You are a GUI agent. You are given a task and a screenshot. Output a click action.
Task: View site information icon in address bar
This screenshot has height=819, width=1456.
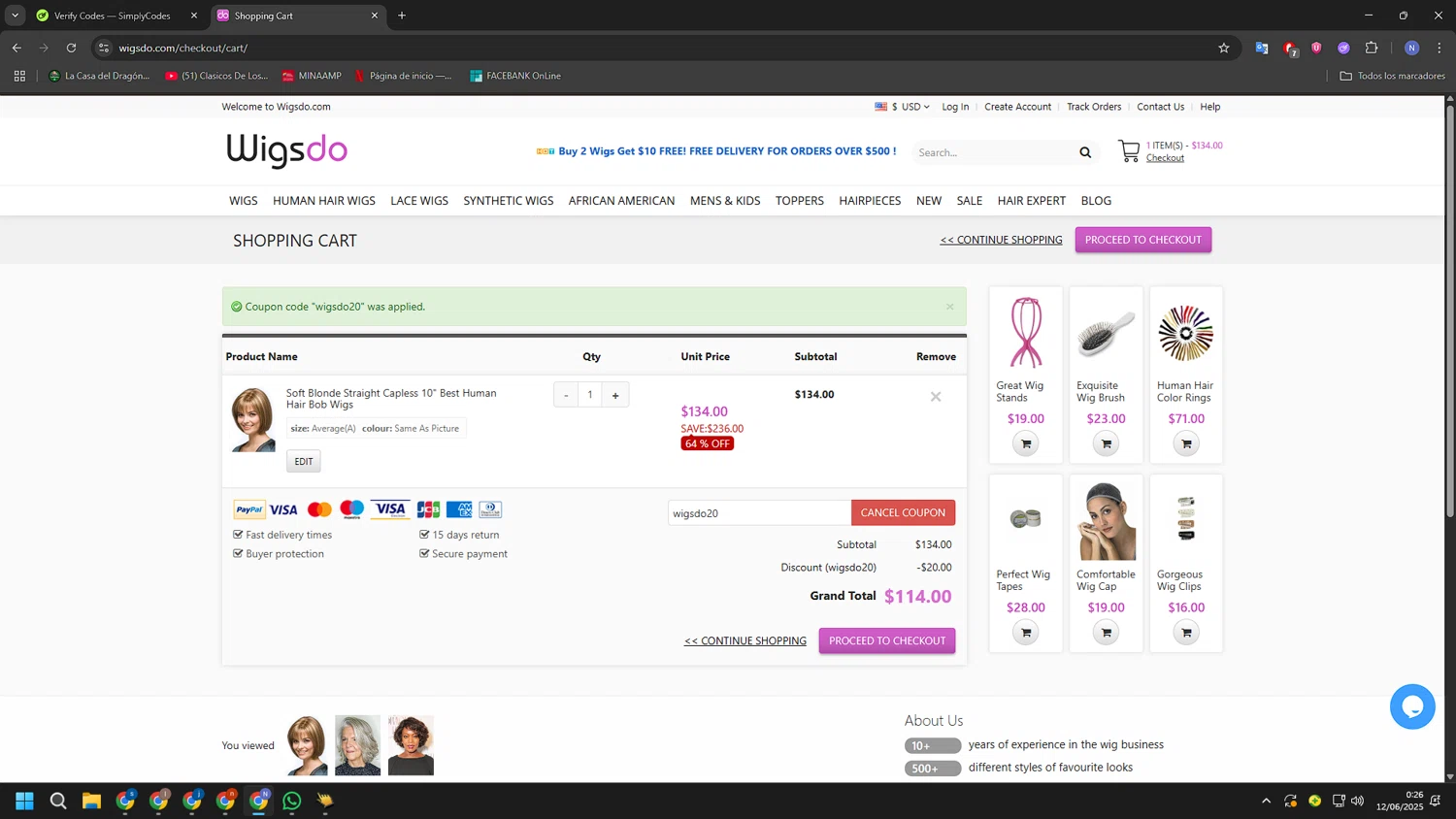point(104,48)
